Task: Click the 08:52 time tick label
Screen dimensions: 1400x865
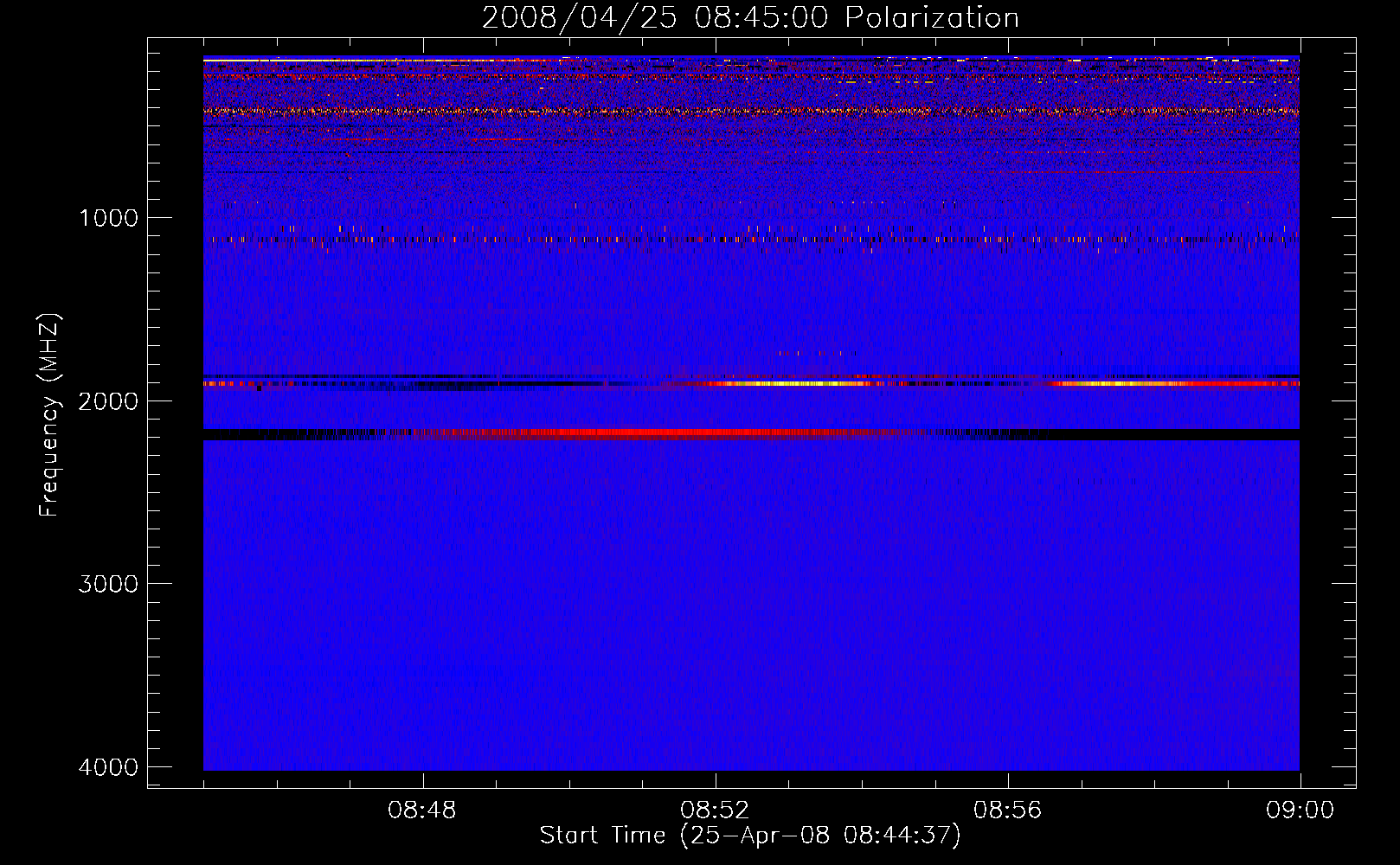Action: click(x=715, y=811)
